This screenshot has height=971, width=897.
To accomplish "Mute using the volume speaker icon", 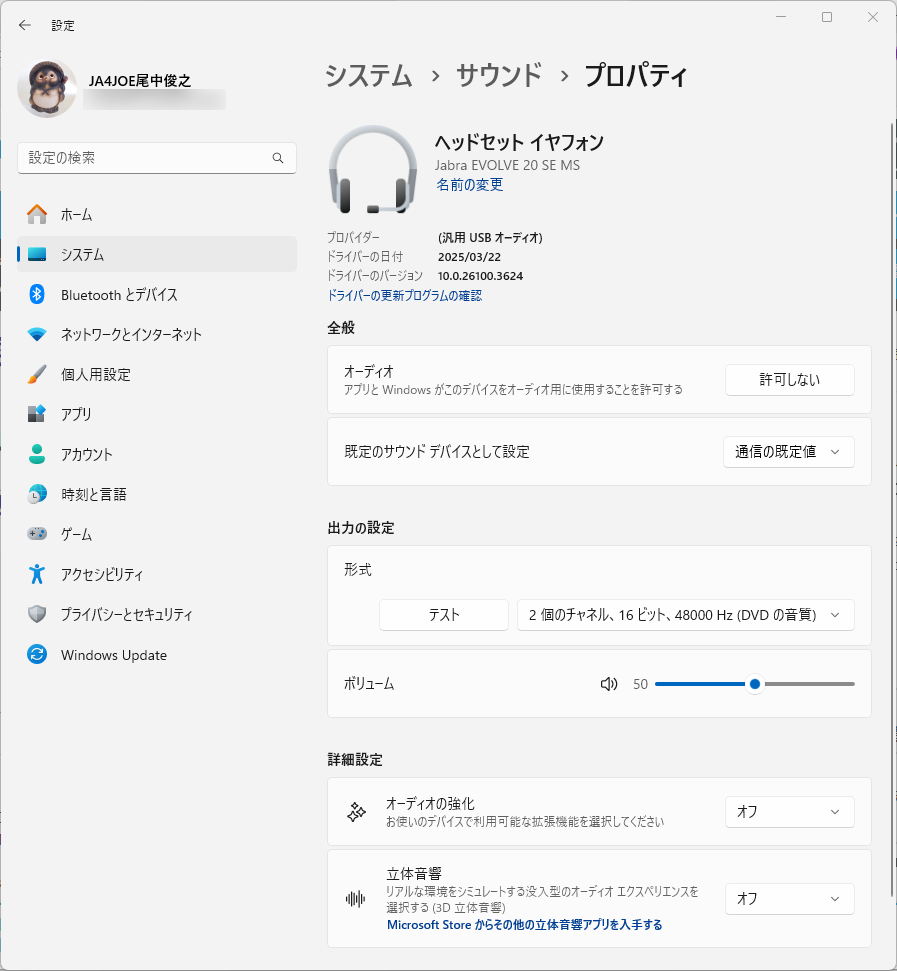I will 609,684.
